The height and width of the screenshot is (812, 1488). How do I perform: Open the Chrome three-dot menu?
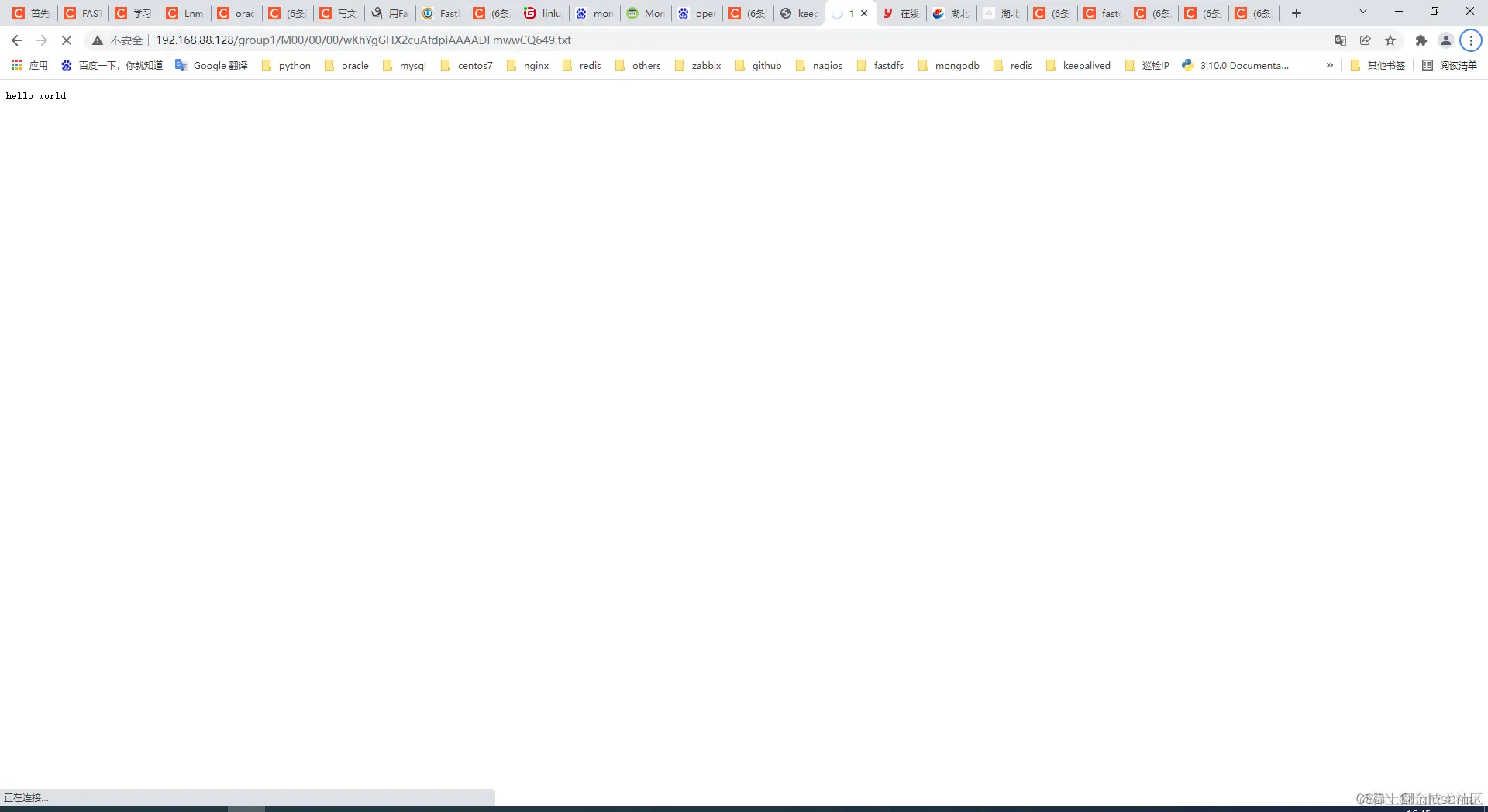1471,40
